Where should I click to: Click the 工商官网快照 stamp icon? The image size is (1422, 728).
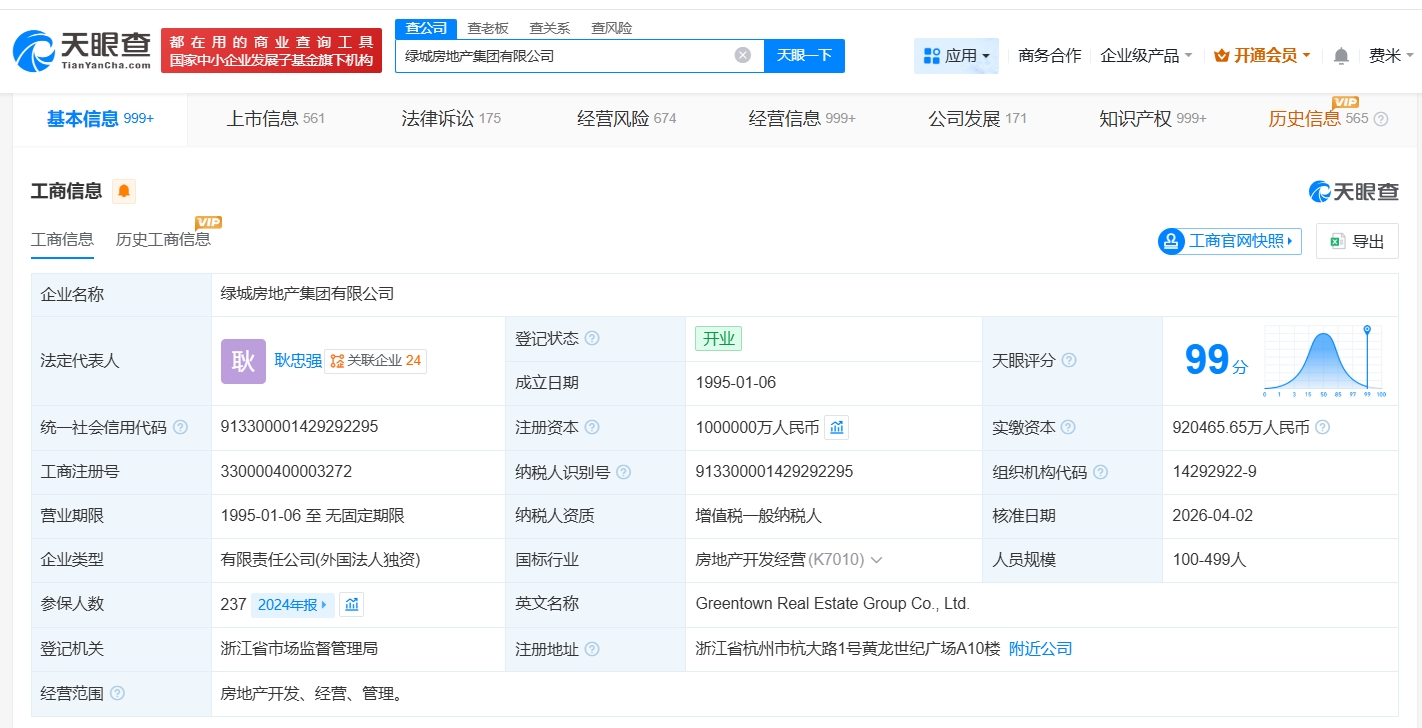coord(1170,241)
